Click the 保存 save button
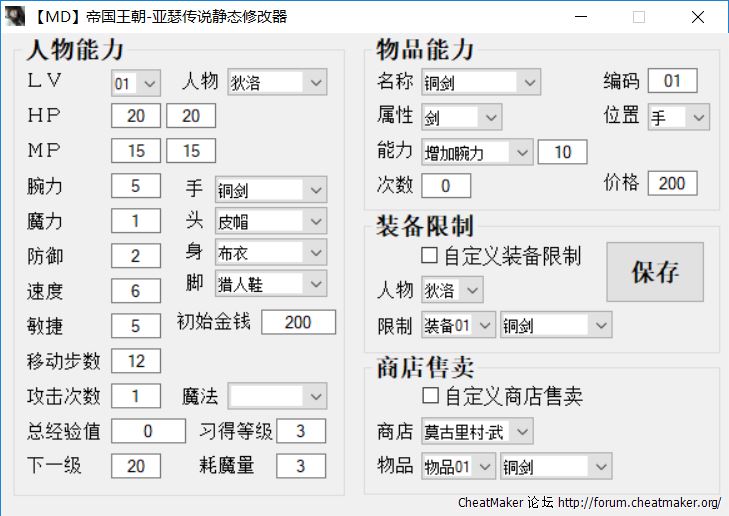This screenshot has height=516, width=729. tap(655, 272)
